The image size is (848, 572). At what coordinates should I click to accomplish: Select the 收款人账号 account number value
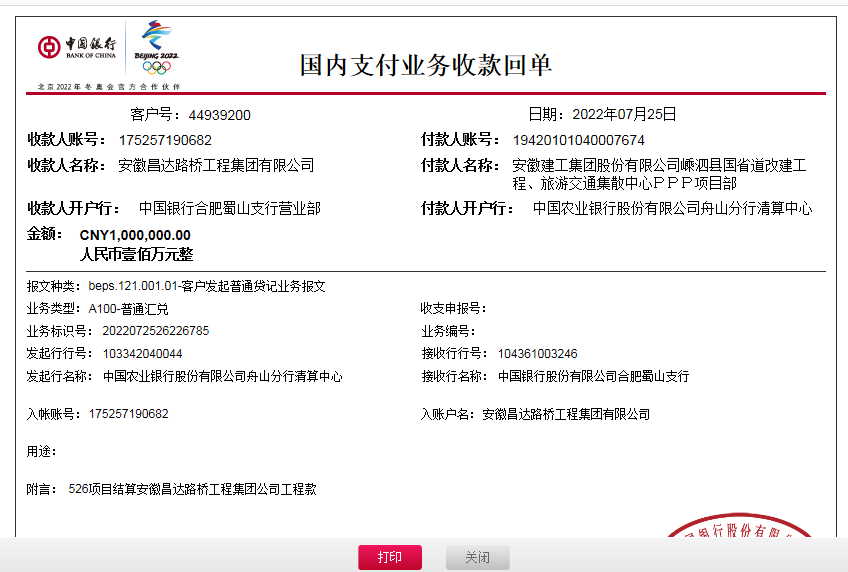point(165,140)
